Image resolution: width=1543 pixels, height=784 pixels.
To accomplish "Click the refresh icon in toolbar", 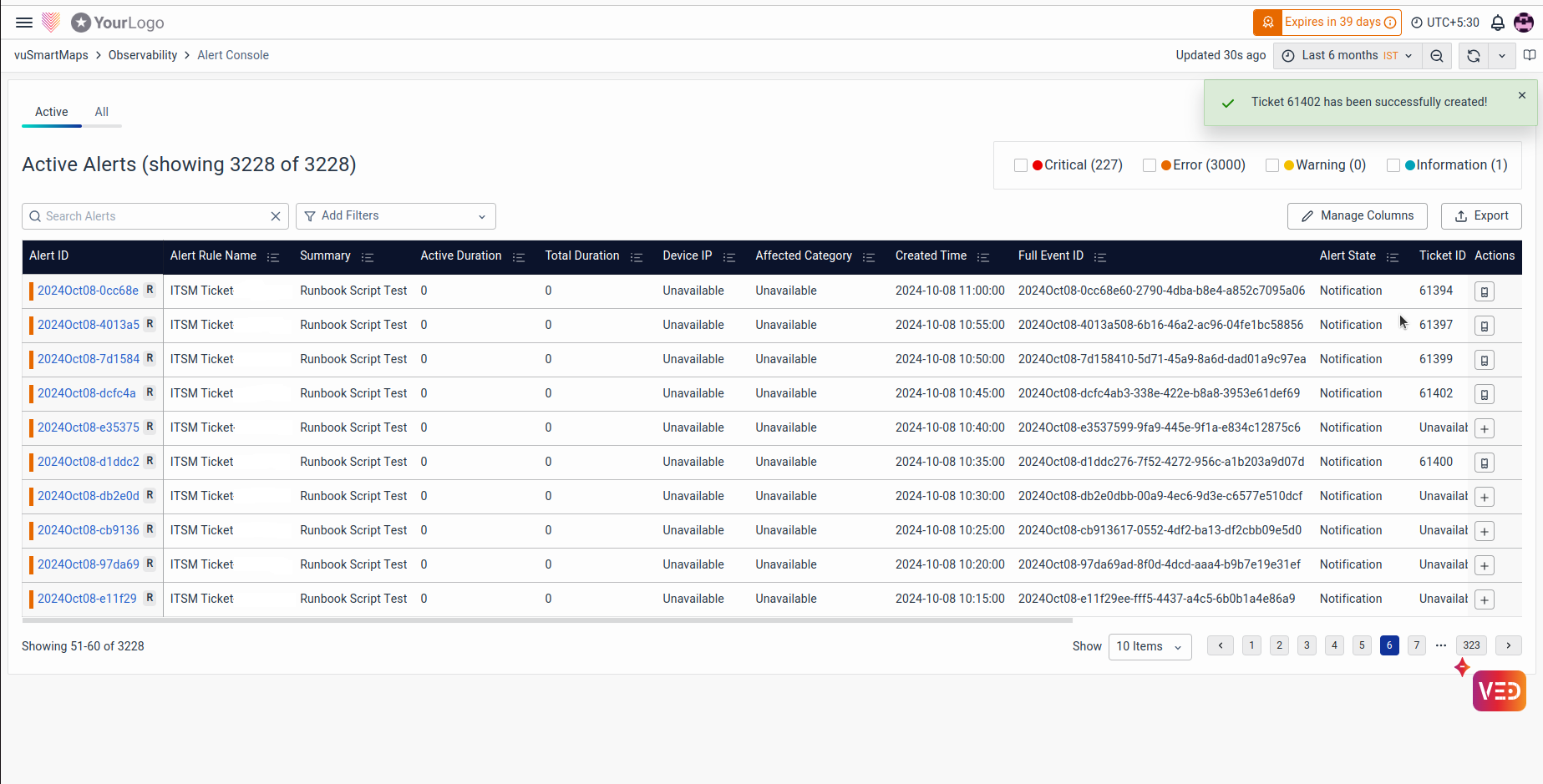I will coord(1474,56).
